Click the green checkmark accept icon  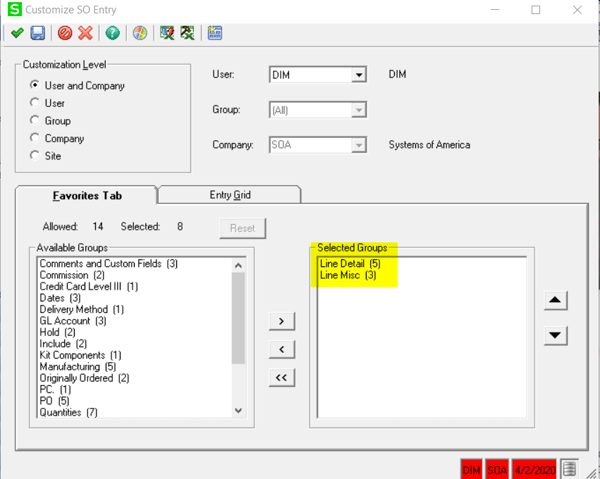(x=16, y=33)
